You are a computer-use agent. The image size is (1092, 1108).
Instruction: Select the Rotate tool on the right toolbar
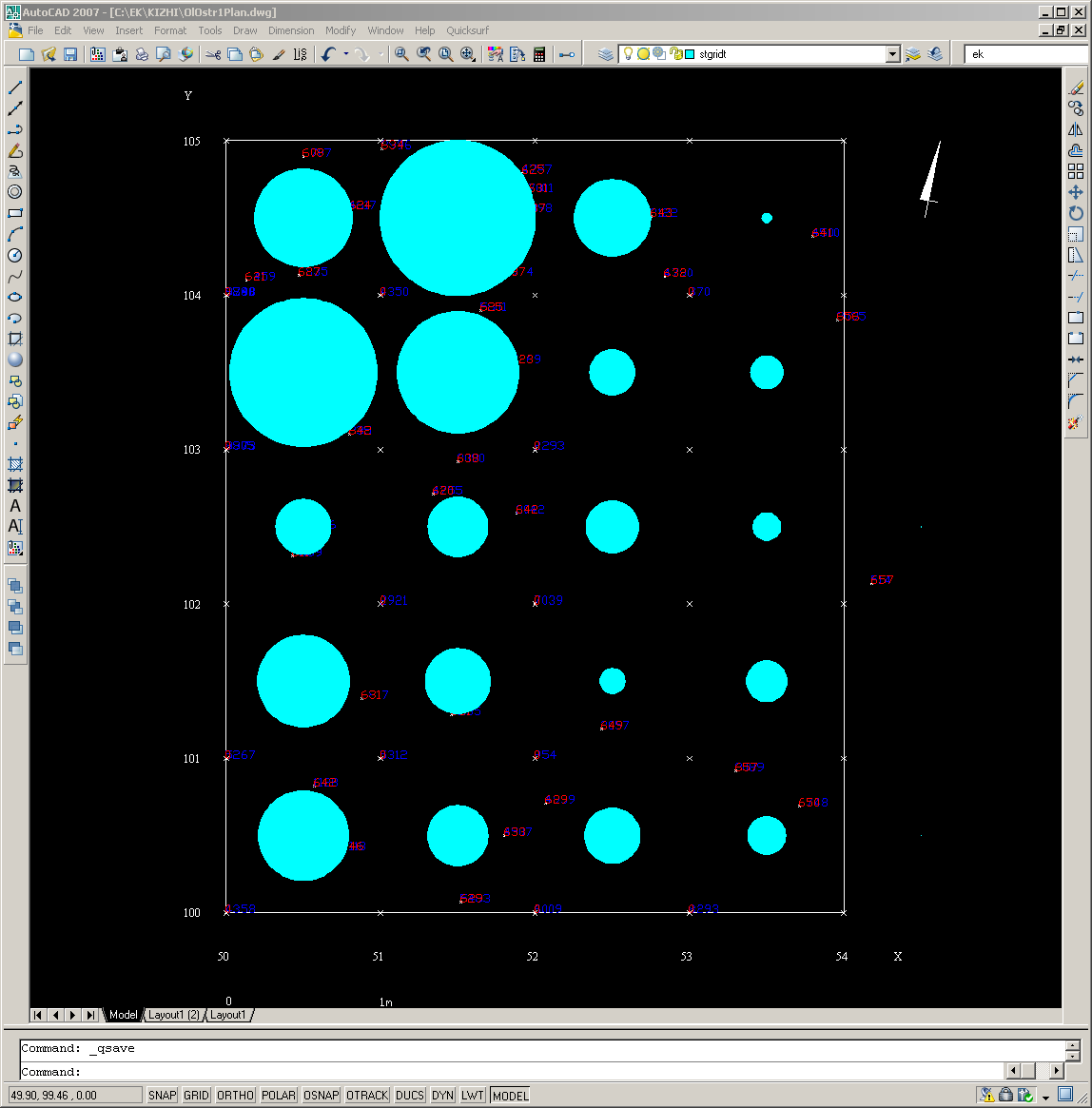1076,213
